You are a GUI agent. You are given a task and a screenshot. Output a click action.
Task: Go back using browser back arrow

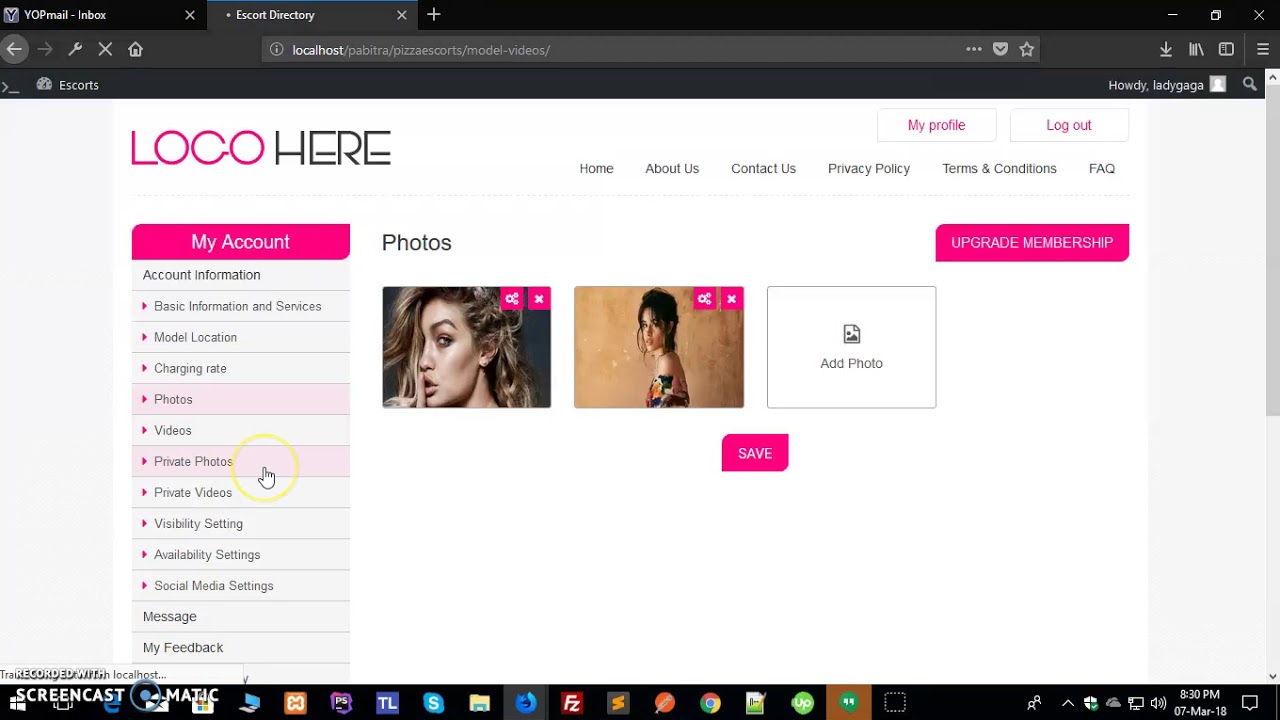pyautogui.click(x=14, y=49)
